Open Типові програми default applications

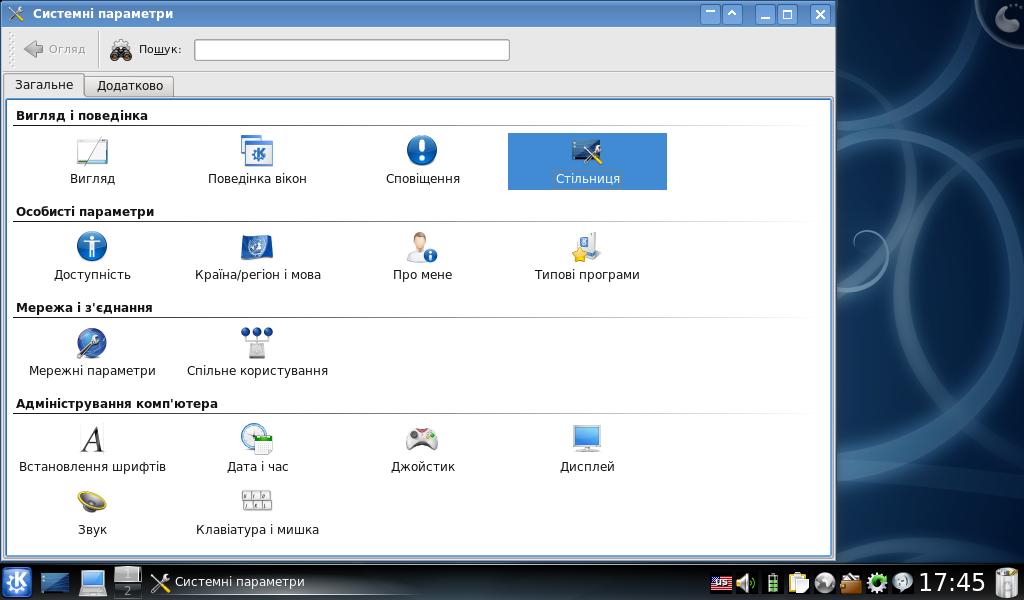587,257
